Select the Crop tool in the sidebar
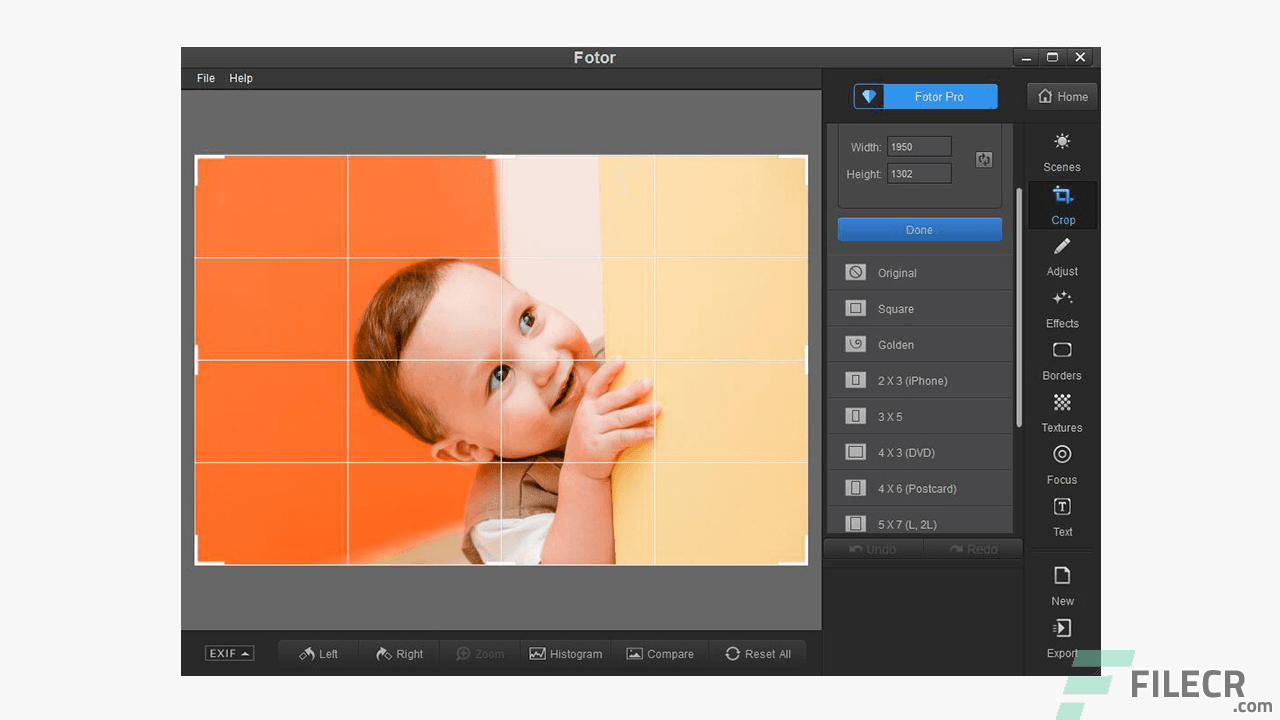This screenshot has width=1280, height=720. (x=1062, y=205)
